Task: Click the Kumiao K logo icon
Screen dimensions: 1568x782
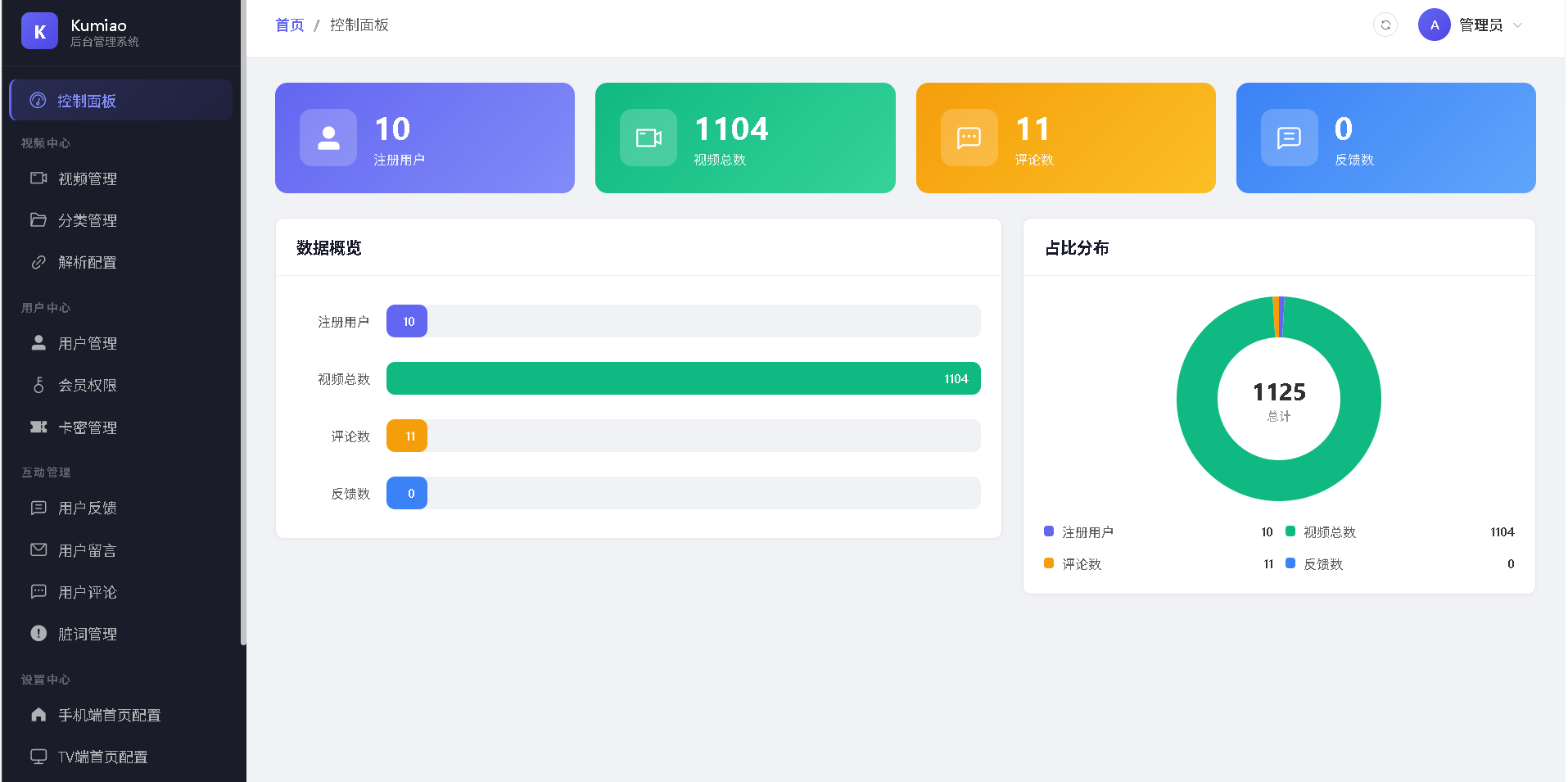Action: [x=39, y=31]
